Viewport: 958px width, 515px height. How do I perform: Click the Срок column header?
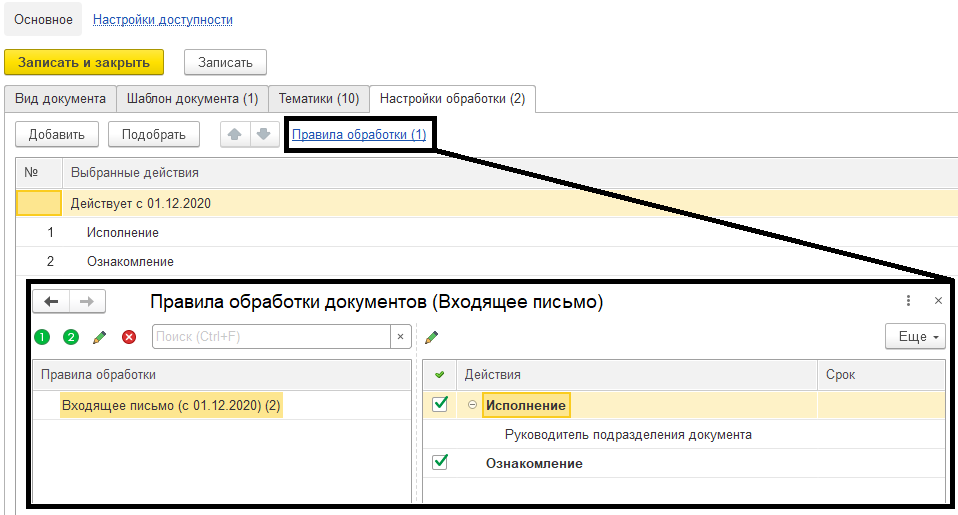click(881, 374)
